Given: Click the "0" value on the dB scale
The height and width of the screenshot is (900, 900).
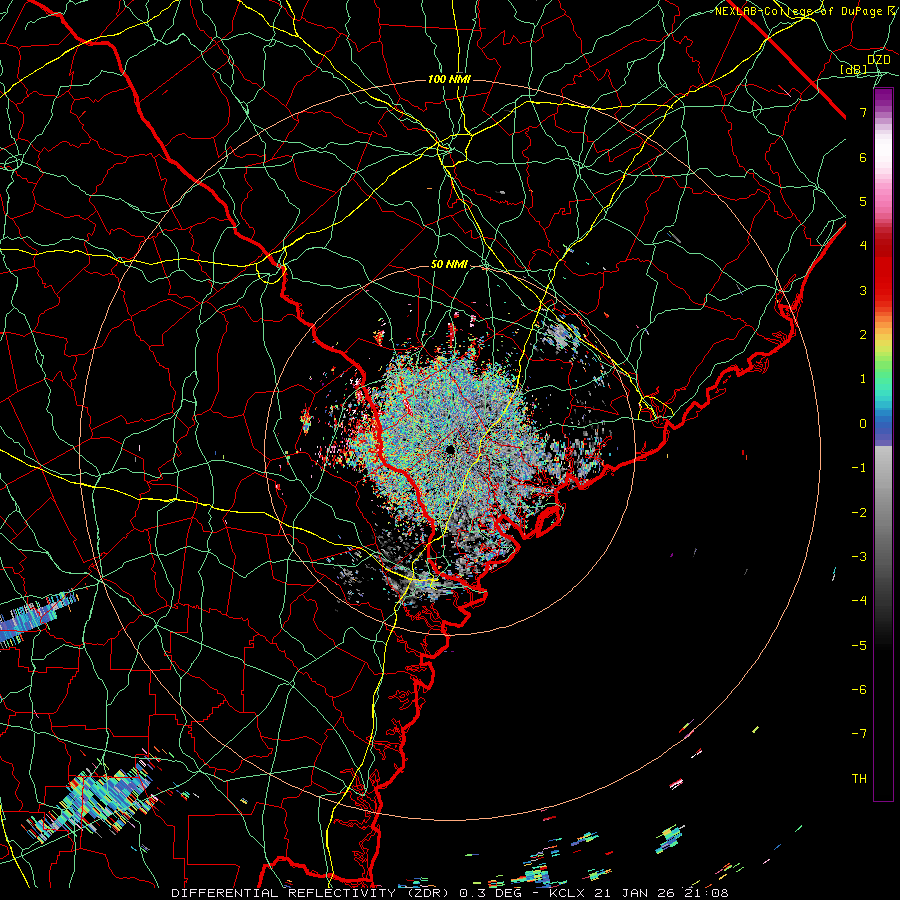Looking at the screenshot, I should coord(863,424).
